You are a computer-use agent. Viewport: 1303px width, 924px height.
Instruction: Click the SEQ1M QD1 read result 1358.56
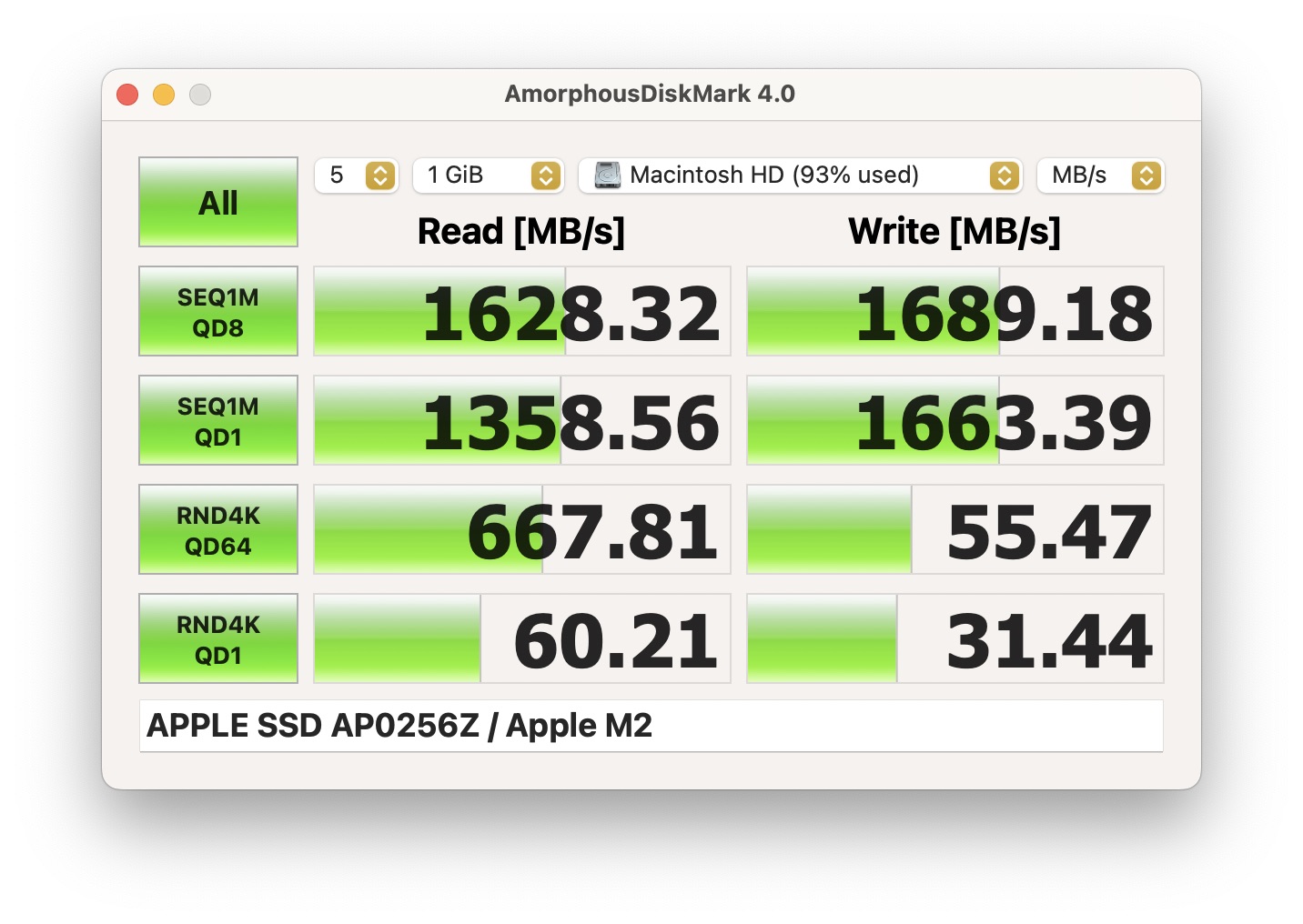[x=522, y=420]
